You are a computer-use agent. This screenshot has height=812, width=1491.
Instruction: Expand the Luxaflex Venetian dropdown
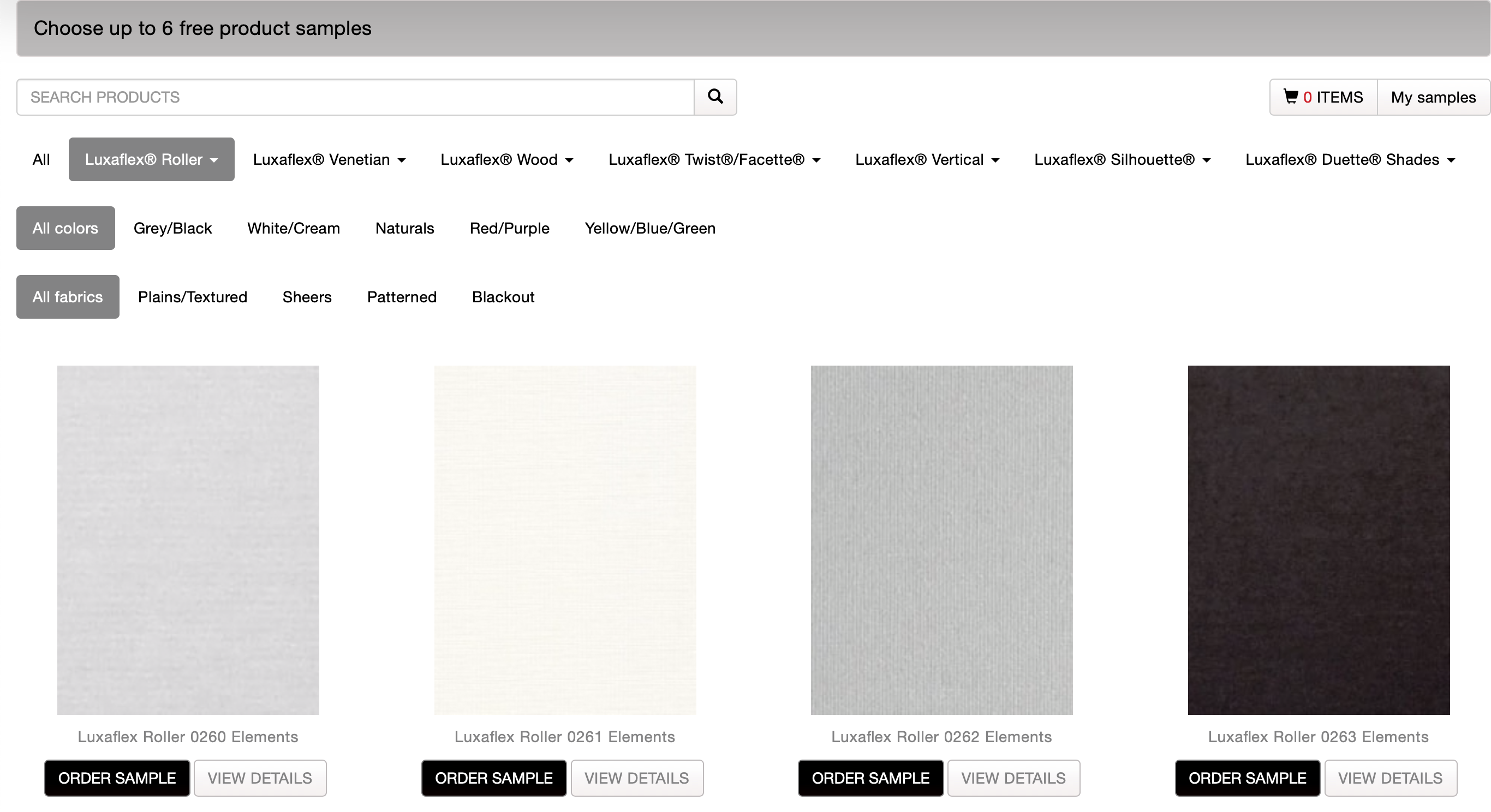(x=329, y=159)
